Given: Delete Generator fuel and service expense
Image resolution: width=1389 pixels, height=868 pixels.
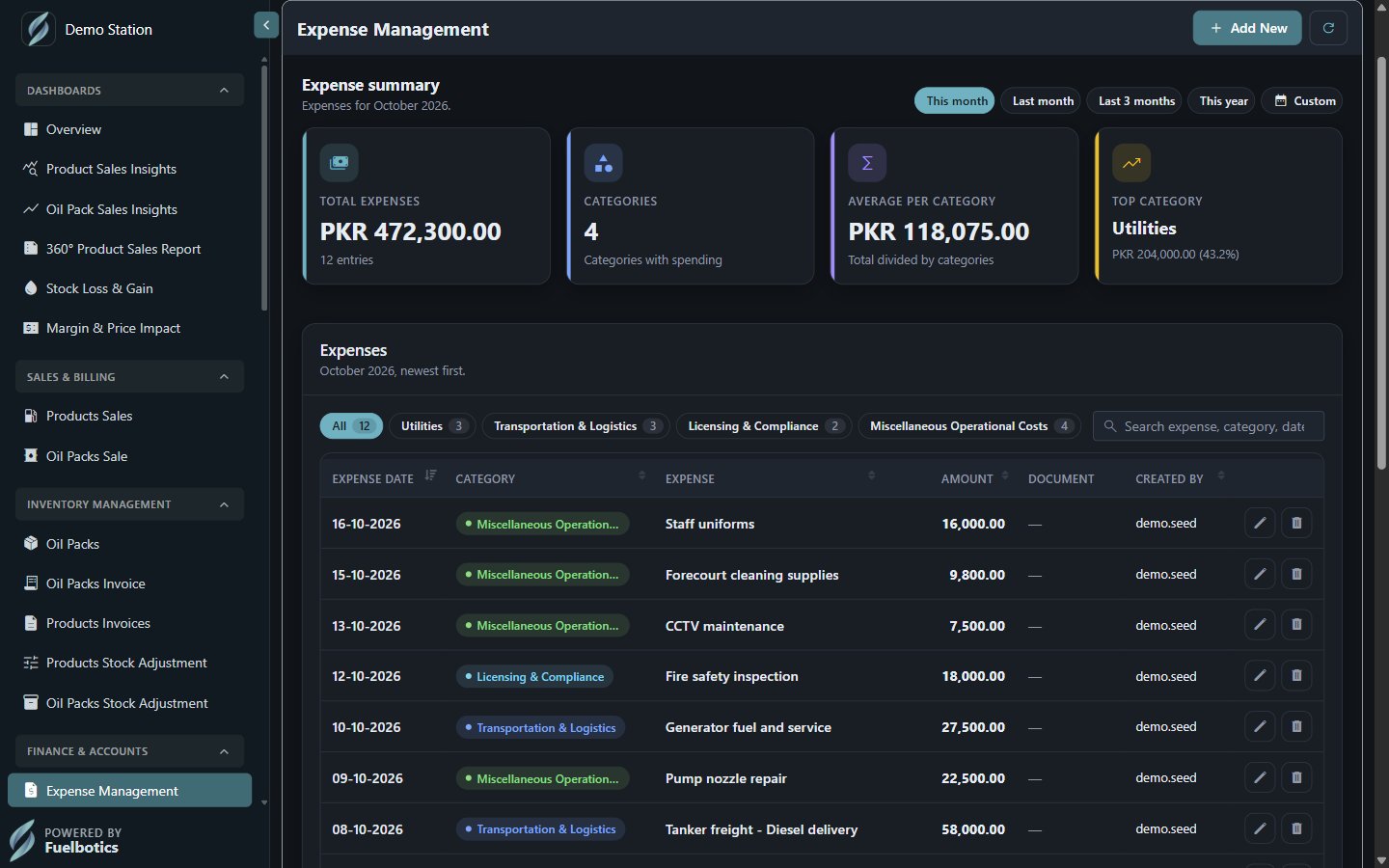Looking at the screenshot, I should point(1296,726).
